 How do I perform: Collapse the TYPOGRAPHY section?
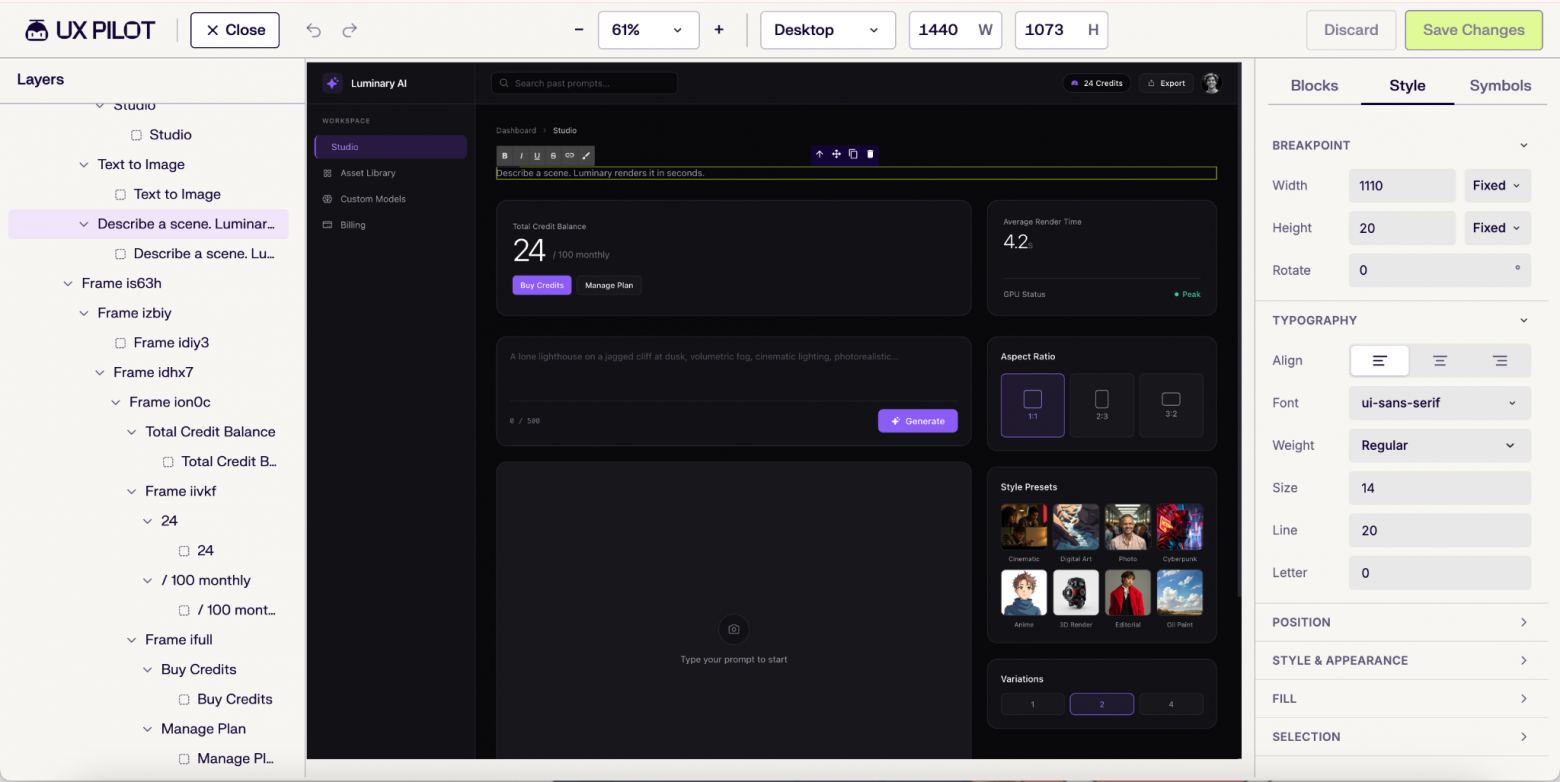tap(1524, 321)
